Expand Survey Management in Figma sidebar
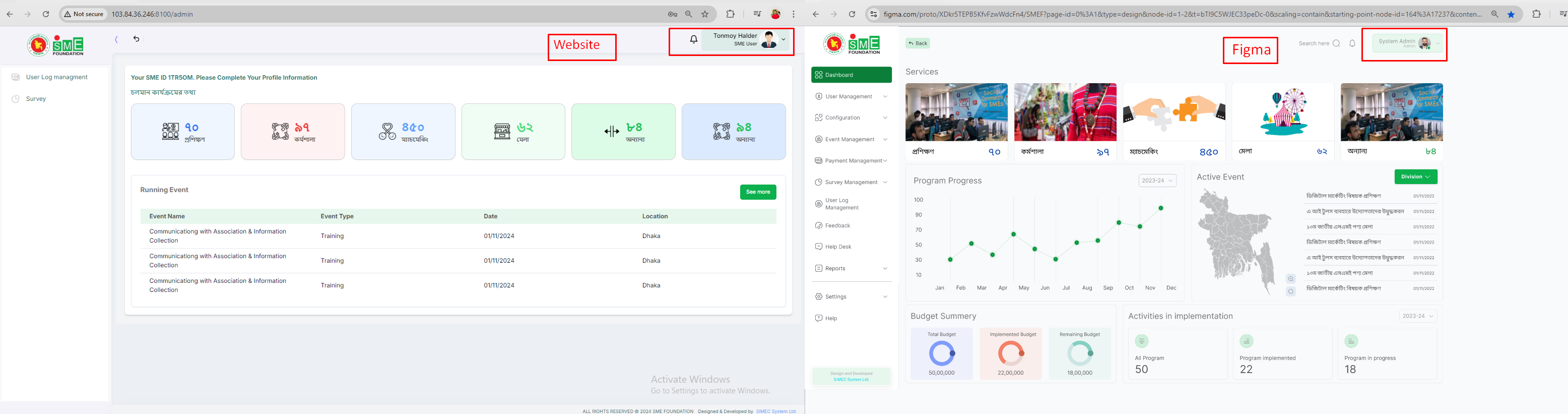This screenshot has width=1568, height=414. [851, 182]
